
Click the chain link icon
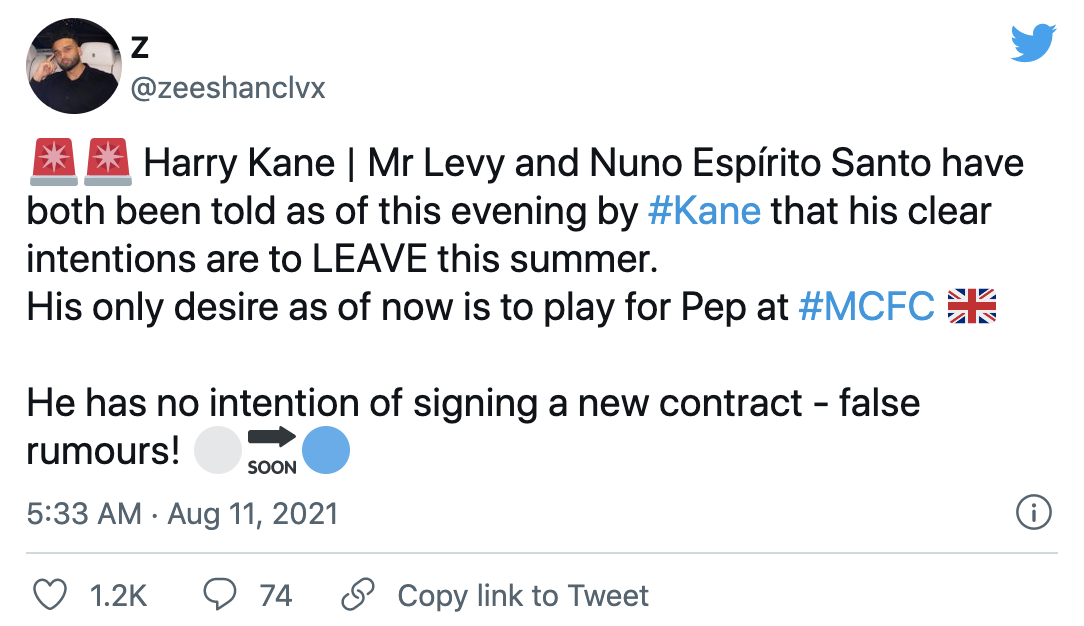coord(357,596)
